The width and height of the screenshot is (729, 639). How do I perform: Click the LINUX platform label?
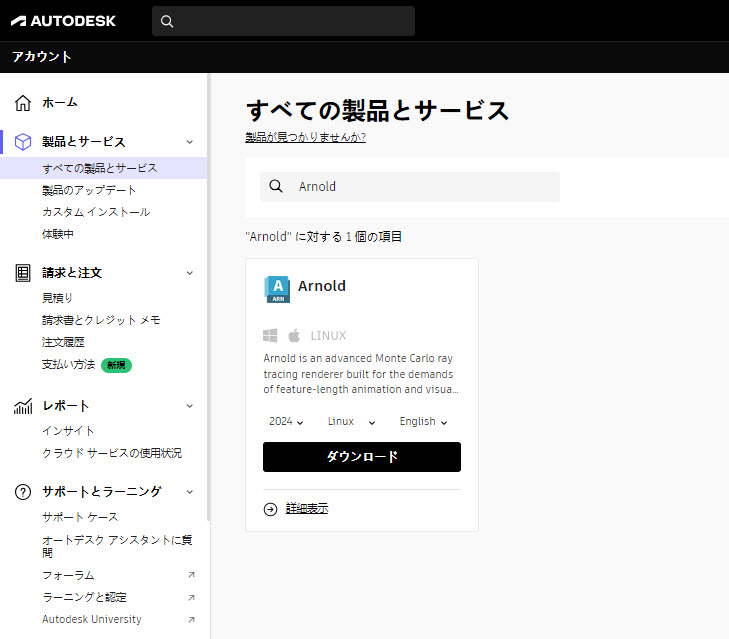(328, 336)
